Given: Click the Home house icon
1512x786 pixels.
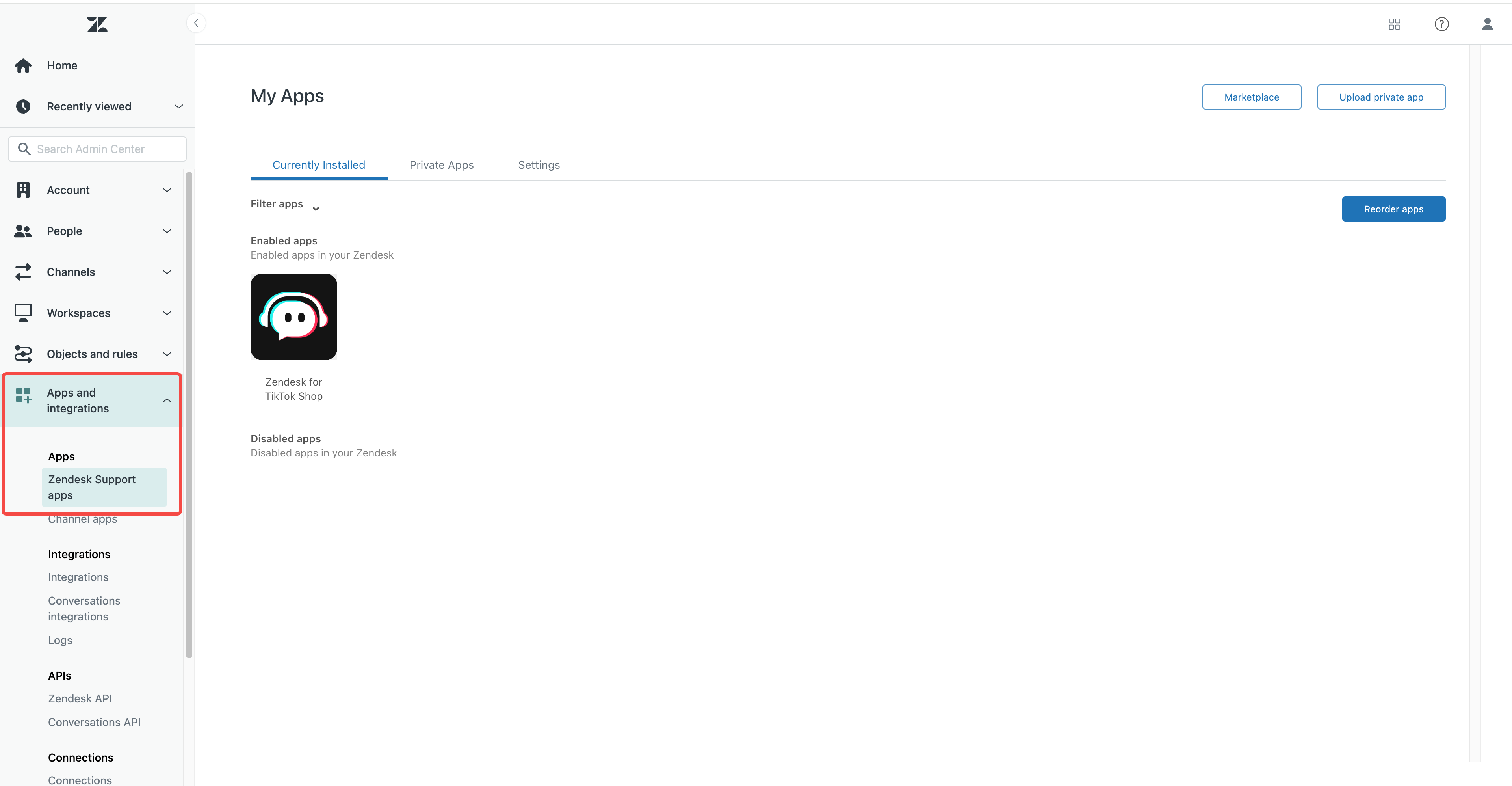Looking at the screenshot, I should tap(24, 65).
